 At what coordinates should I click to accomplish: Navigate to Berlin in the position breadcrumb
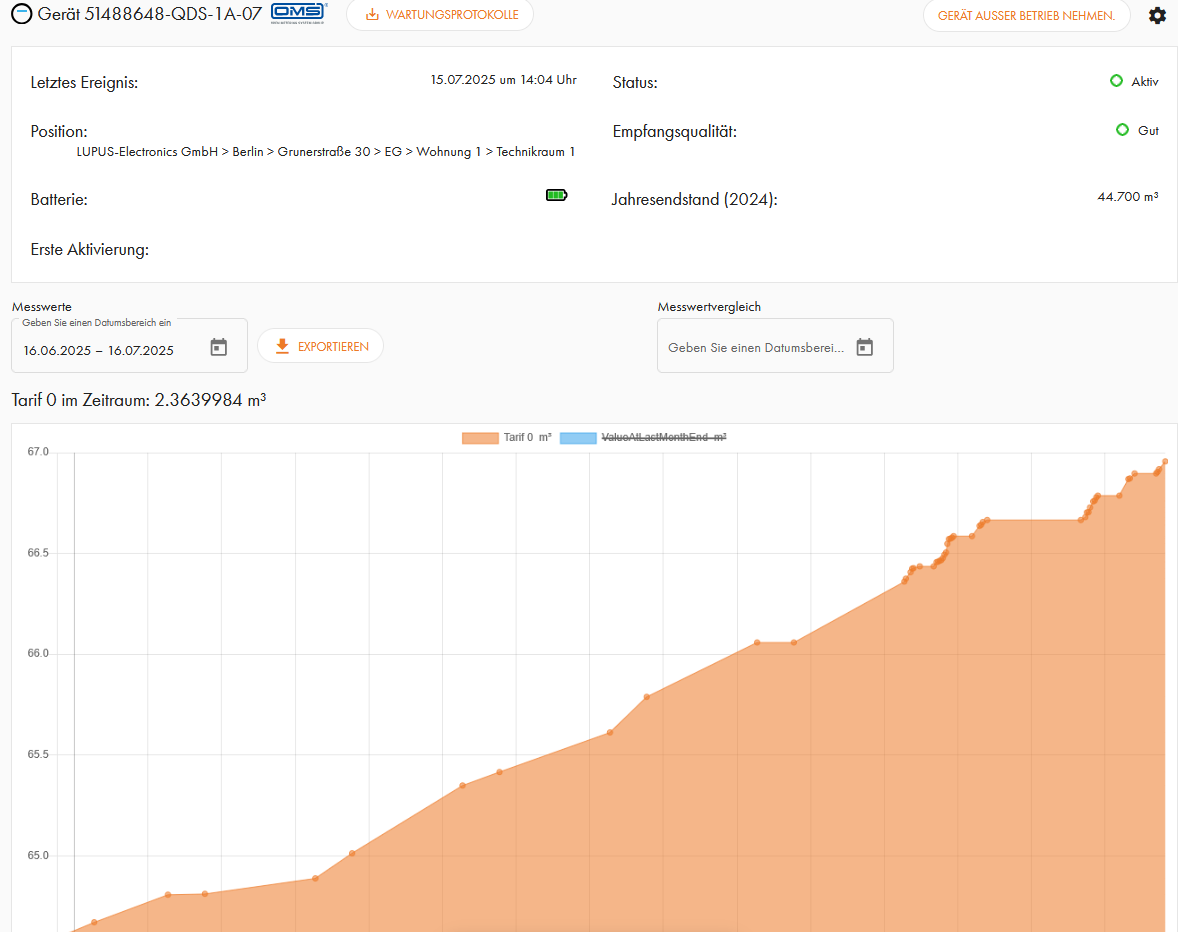[x=248, y=151]
